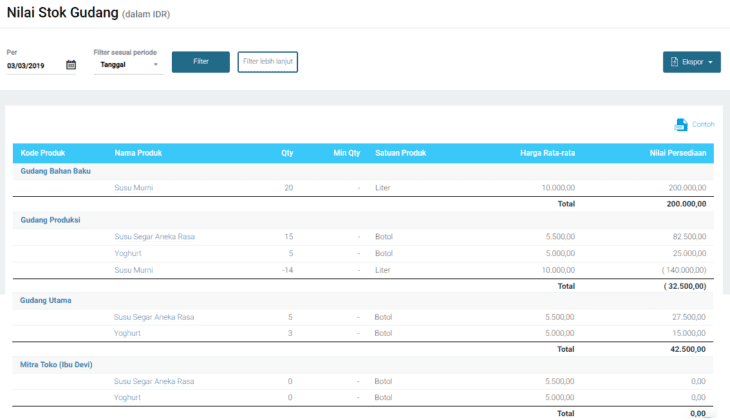Select Susu Segar Aneka Rasa in Gudang Utama
730x420 pixels.
(x=153, y=317)
